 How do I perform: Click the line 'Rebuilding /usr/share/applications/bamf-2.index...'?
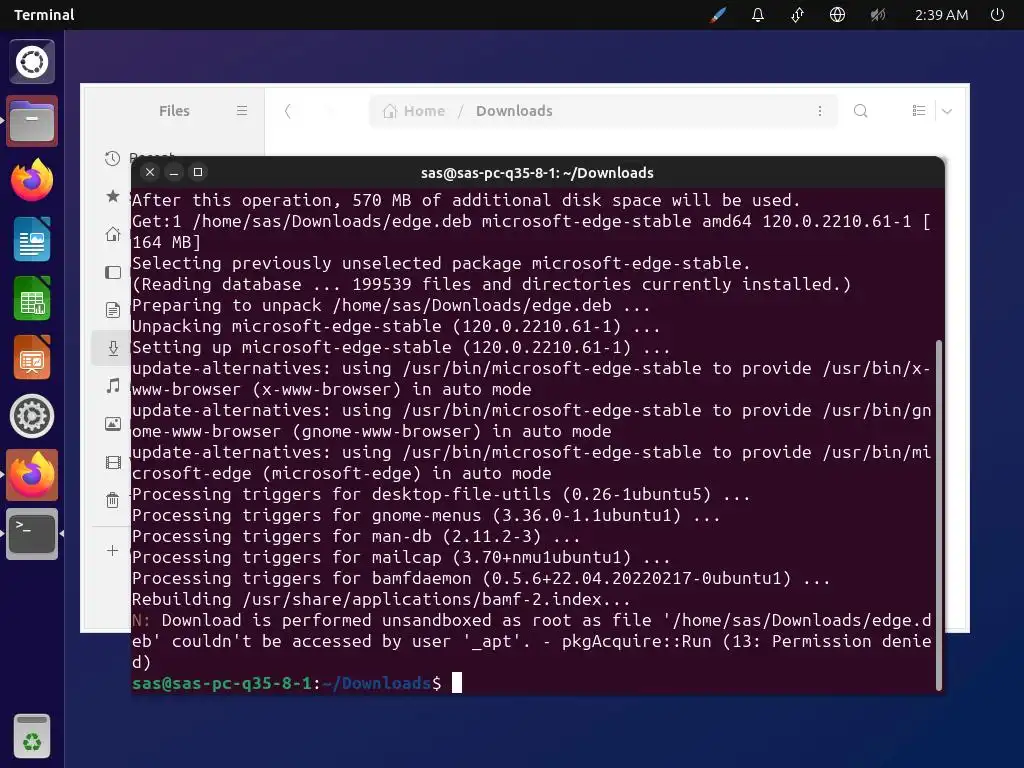tap(381, 600)
